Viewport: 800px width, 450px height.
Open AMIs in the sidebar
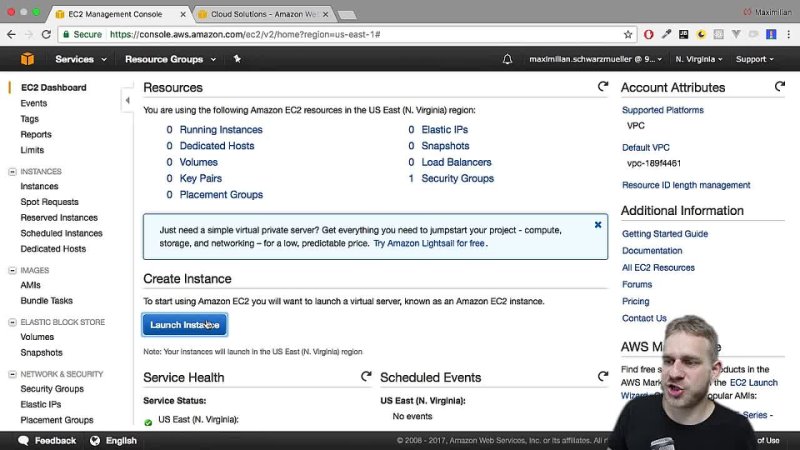(31, 285)
